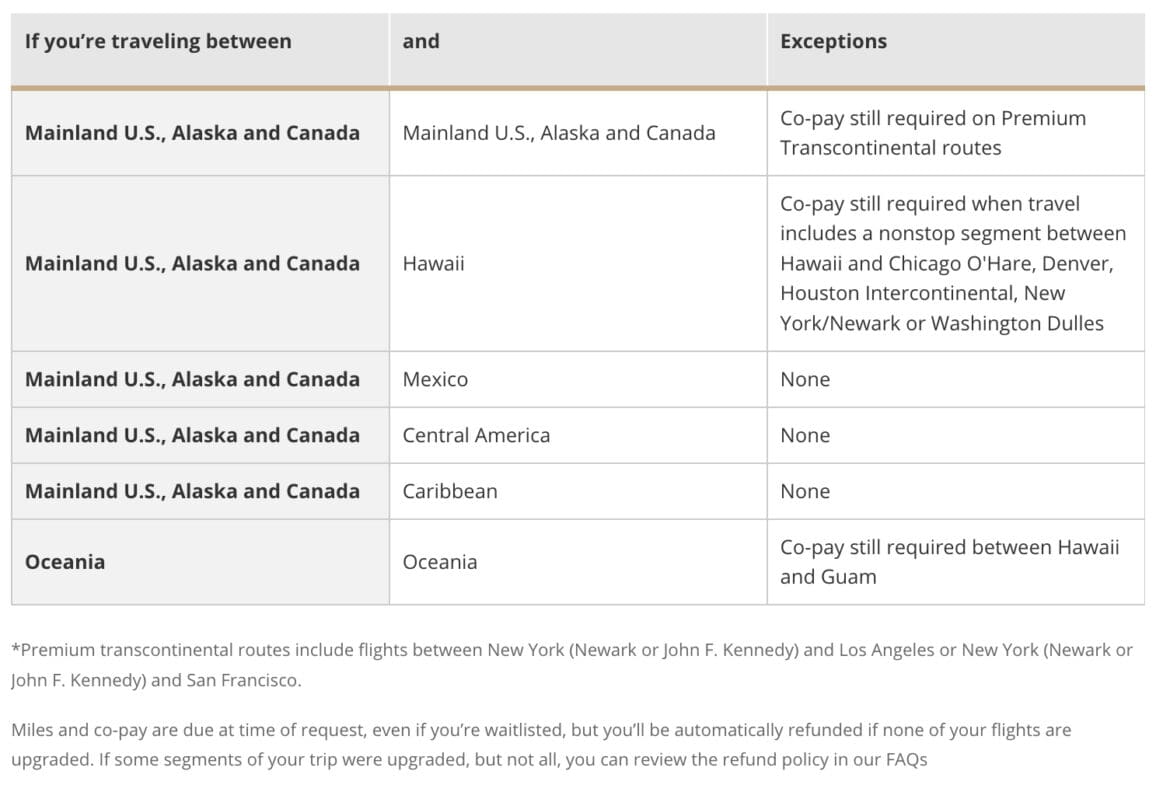Click the Central America destination cell
The height and width of the screenshot is (785, 1170).
click(x=476, y=436)
